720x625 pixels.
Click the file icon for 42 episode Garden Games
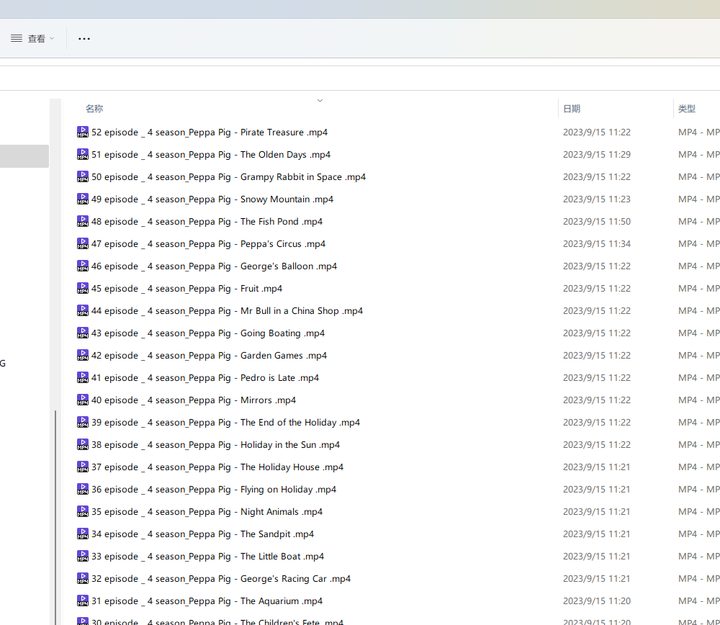click(x=83, y=355)
